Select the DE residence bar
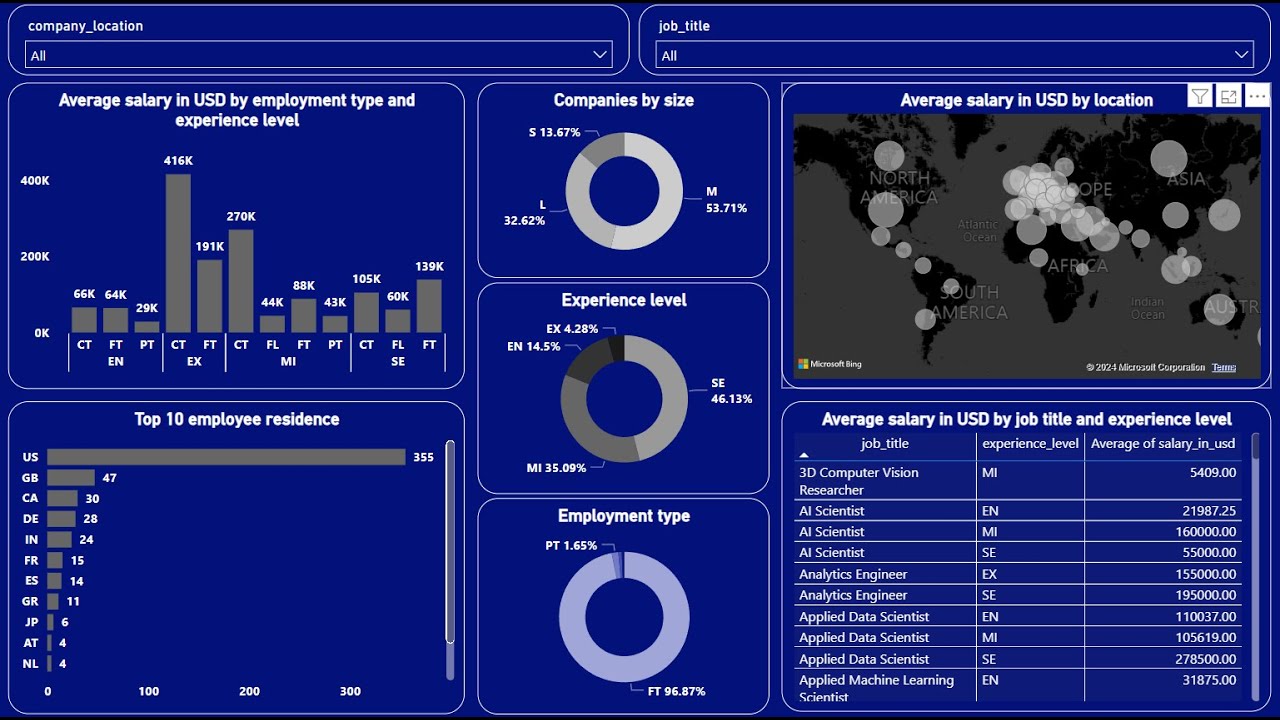Image resolution: width=1280 pixels, height=720 pixels. (61, 519)
